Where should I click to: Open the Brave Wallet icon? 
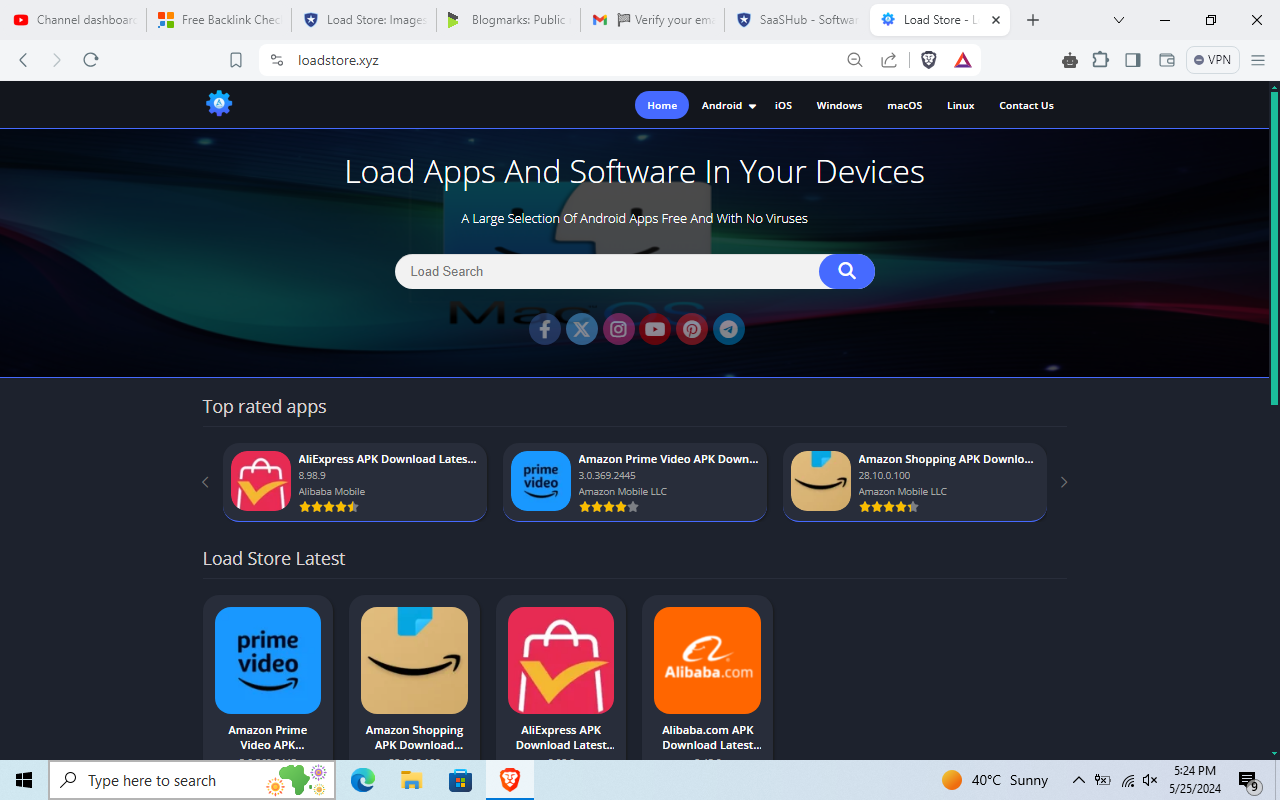(x=1166, y=60)
